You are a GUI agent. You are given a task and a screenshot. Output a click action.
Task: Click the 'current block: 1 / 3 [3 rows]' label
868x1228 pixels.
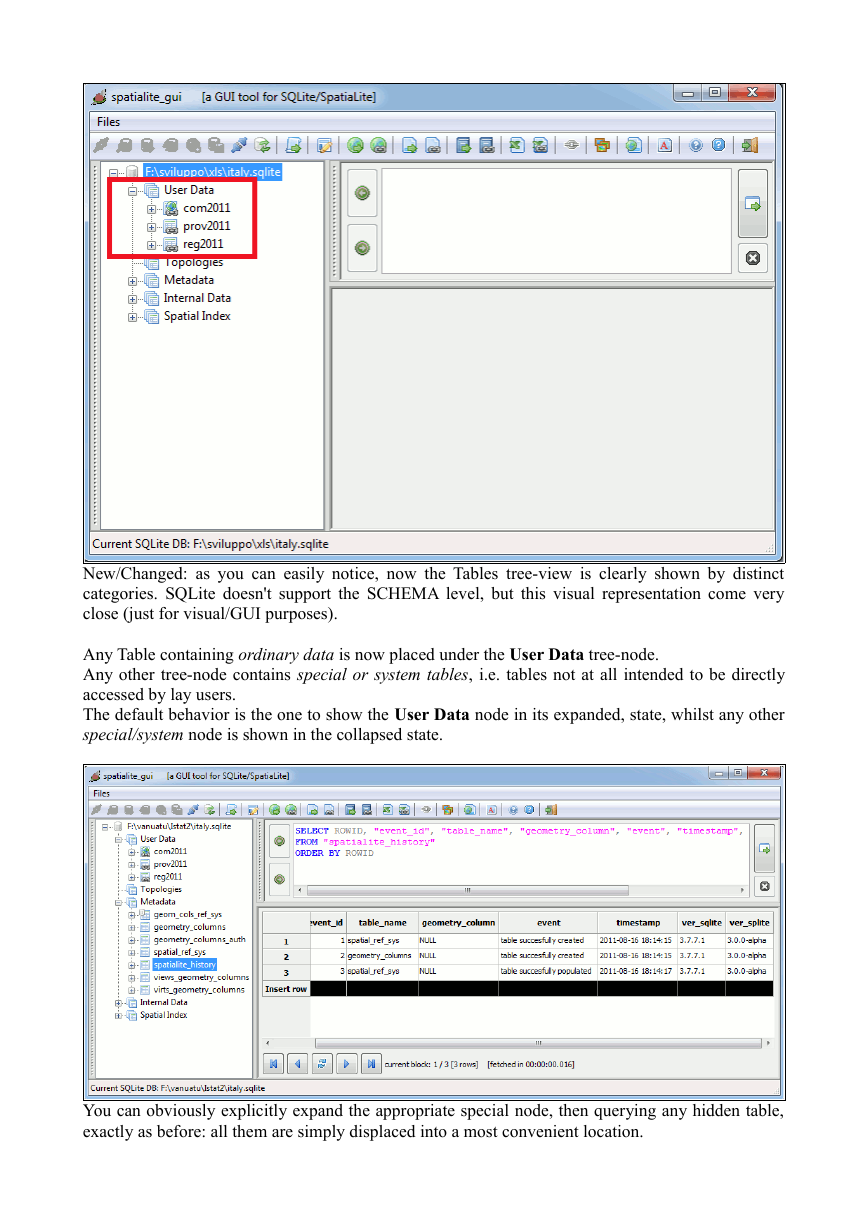click(x=431, y=1064)
